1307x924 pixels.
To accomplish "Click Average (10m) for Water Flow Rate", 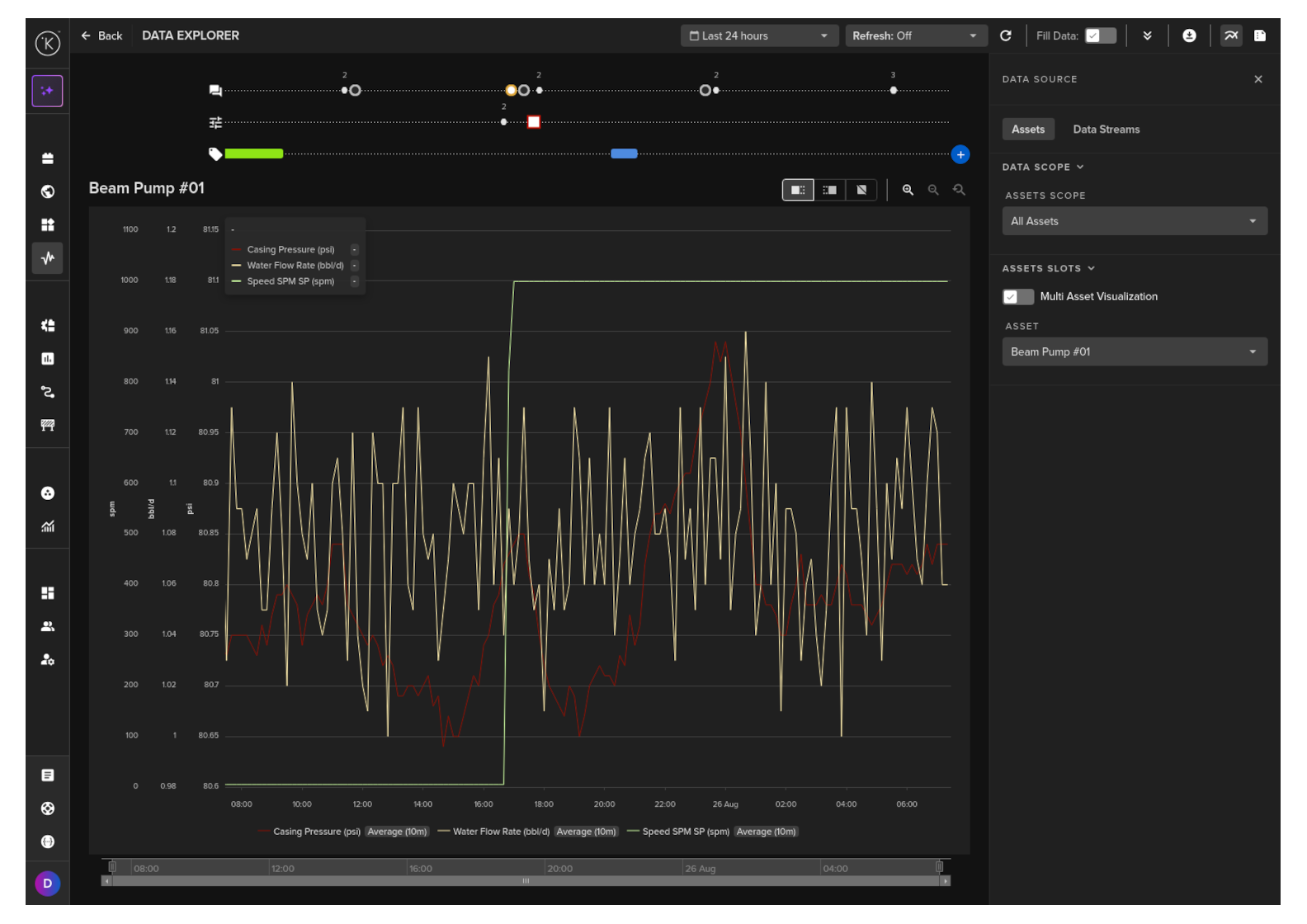I will pos(586,832).
